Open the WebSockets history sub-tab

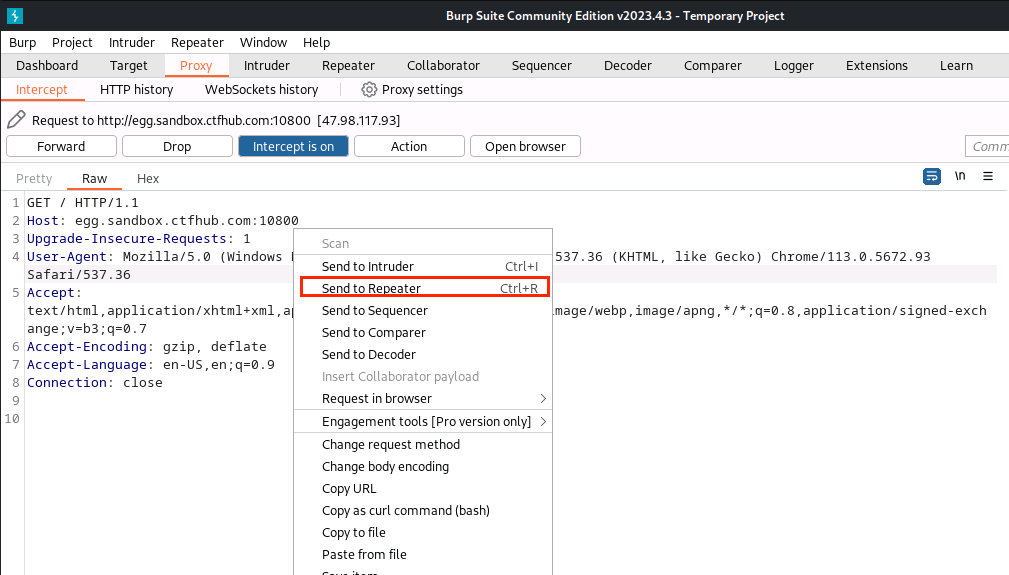pyautogui.click(x=261, y=89)
